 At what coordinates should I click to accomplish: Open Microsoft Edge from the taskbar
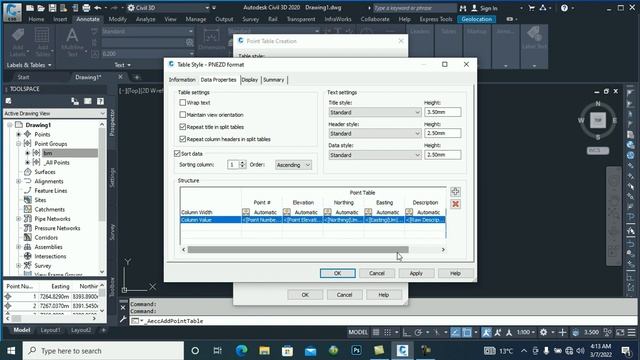pos(242,350)
